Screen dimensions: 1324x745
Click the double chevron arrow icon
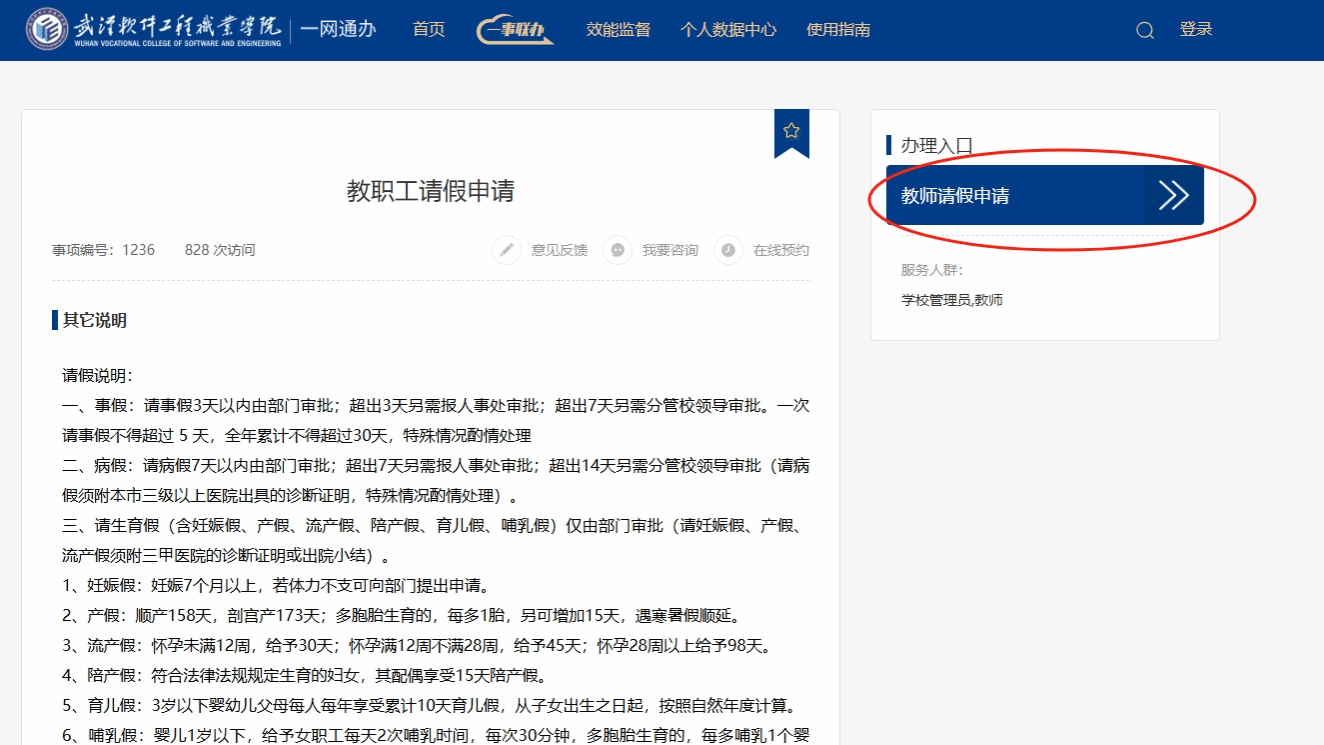tap(1173, 196)
